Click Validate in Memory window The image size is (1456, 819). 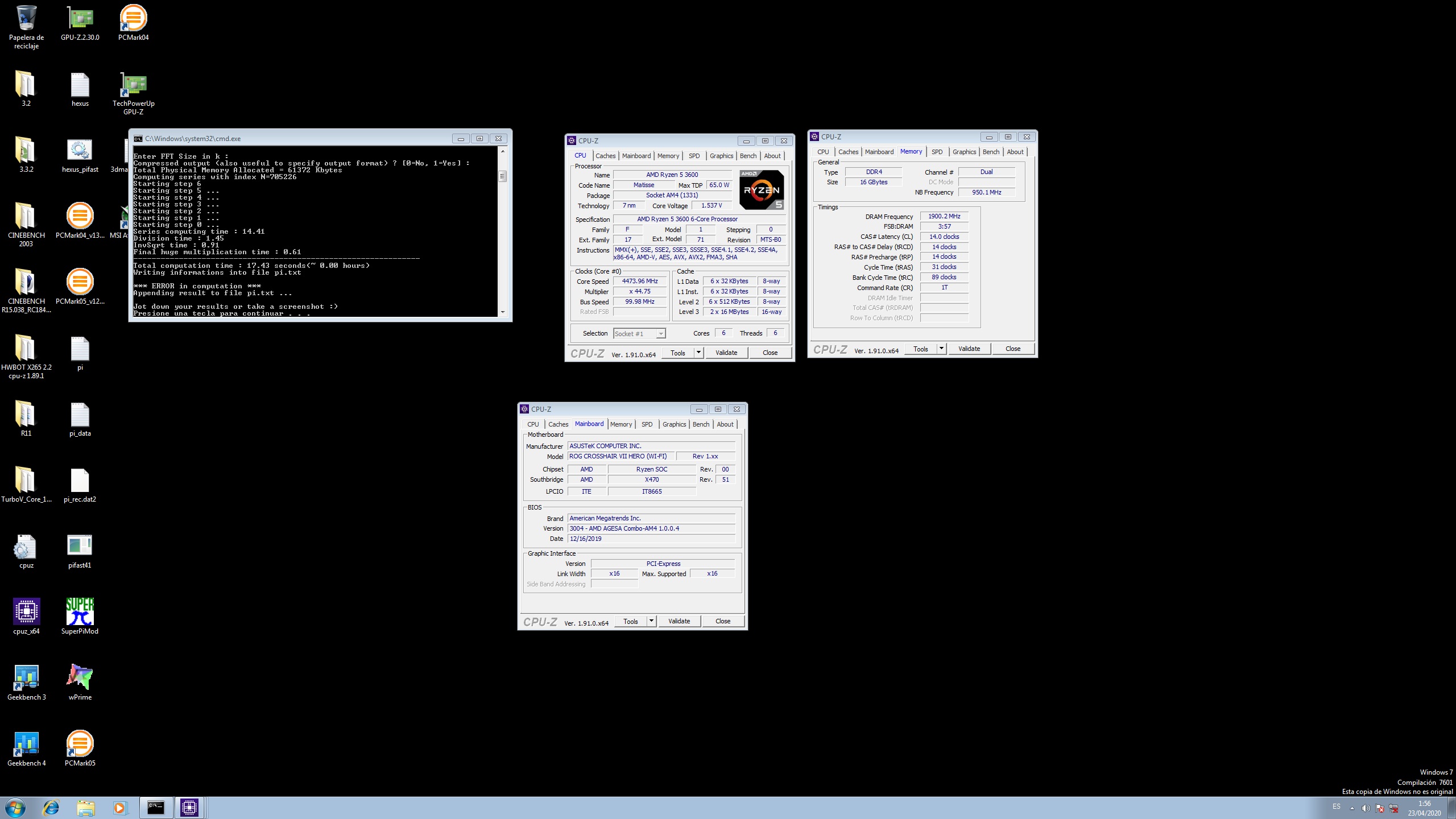pos(969,349)
